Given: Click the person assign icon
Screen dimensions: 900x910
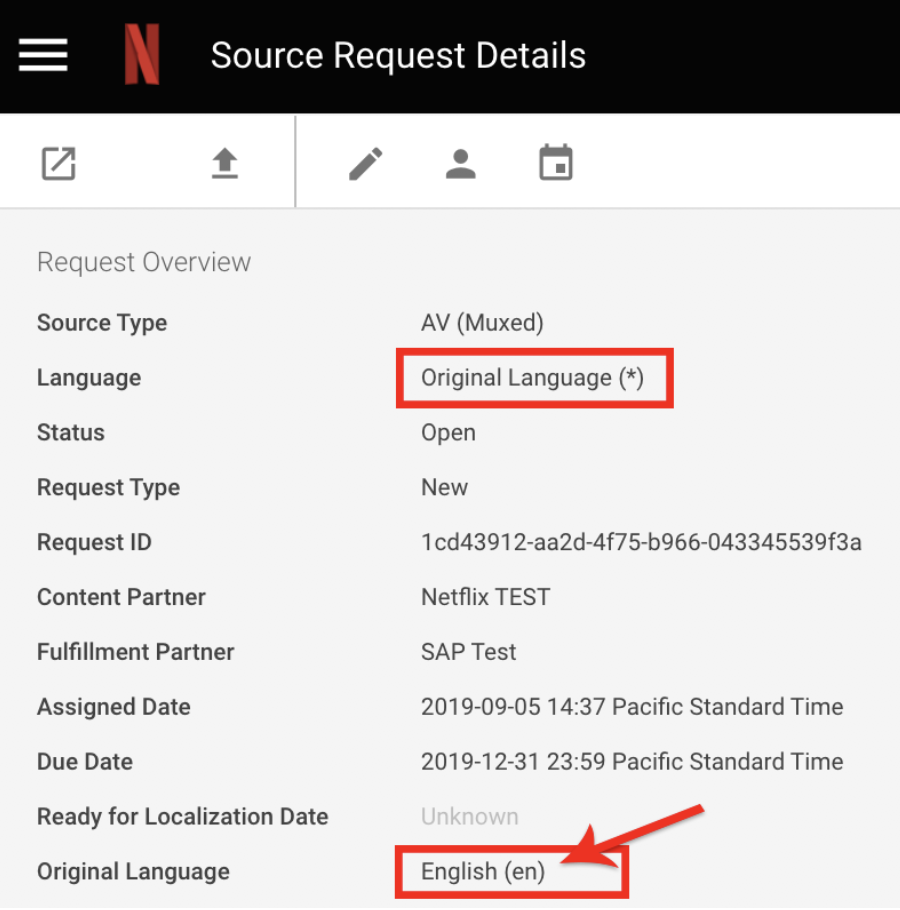Looking at the screenshot, I should point(461,164).
